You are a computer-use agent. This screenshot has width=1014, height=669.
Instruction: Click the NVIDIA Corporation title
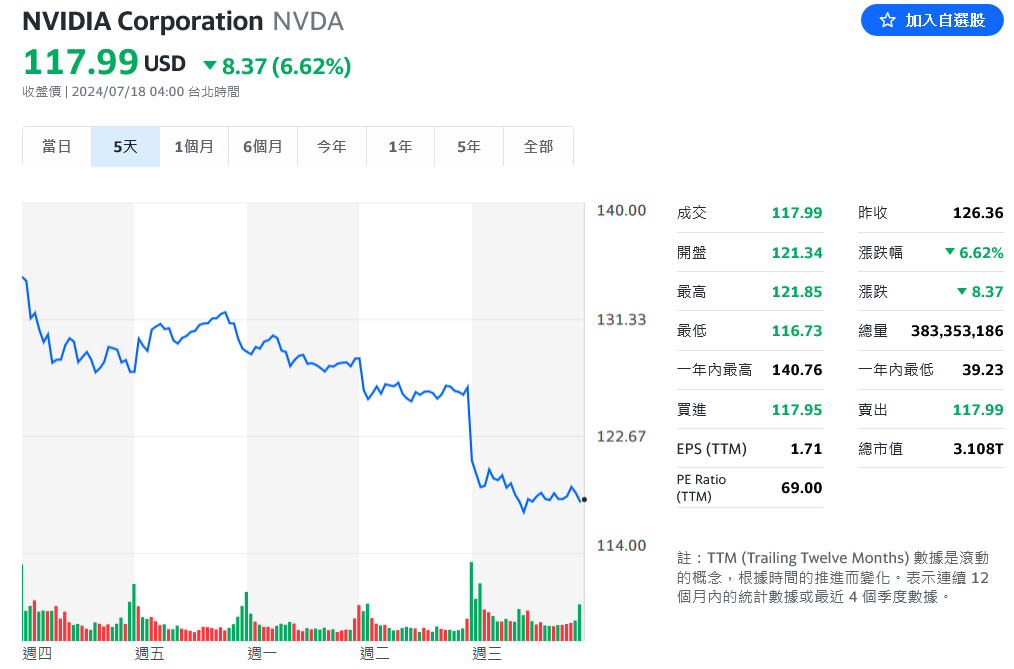click(x=143, y=21)
